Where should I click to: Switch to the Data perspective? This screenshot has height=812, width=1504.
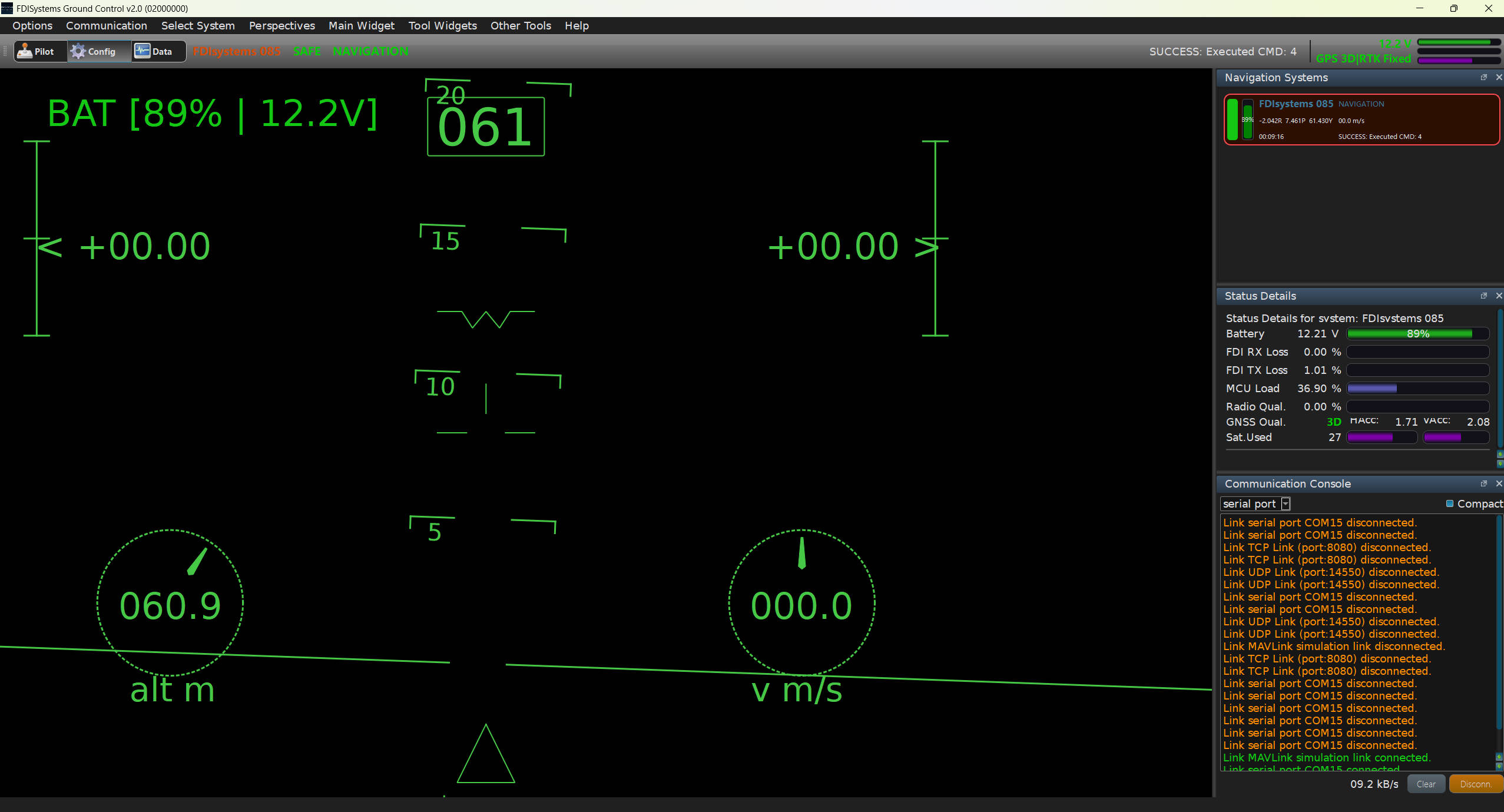tap(158, 52)
